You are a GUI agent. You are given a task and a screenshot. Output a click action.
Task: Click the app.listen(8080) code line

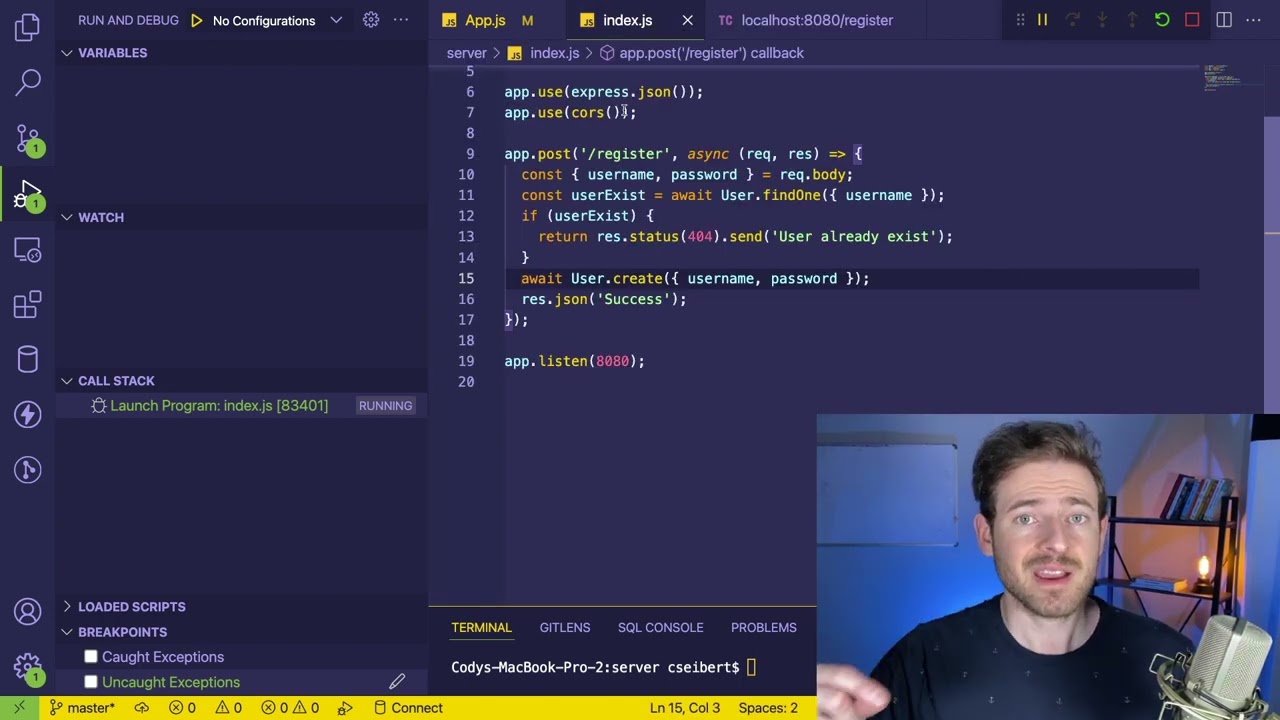point(575,361)
